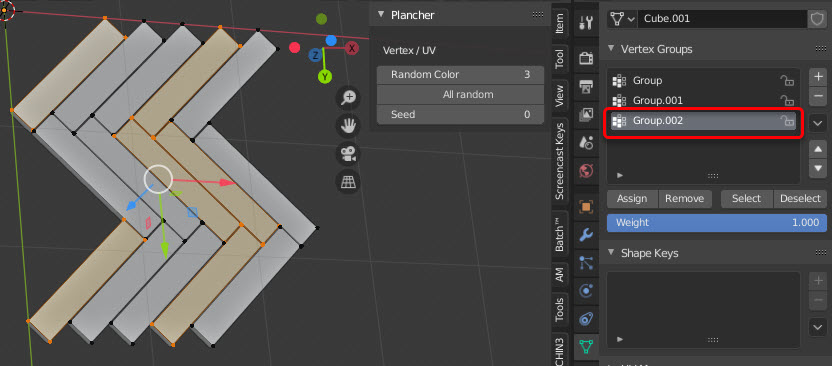Click the Plancher panel drag handle dots

(537, 15)
